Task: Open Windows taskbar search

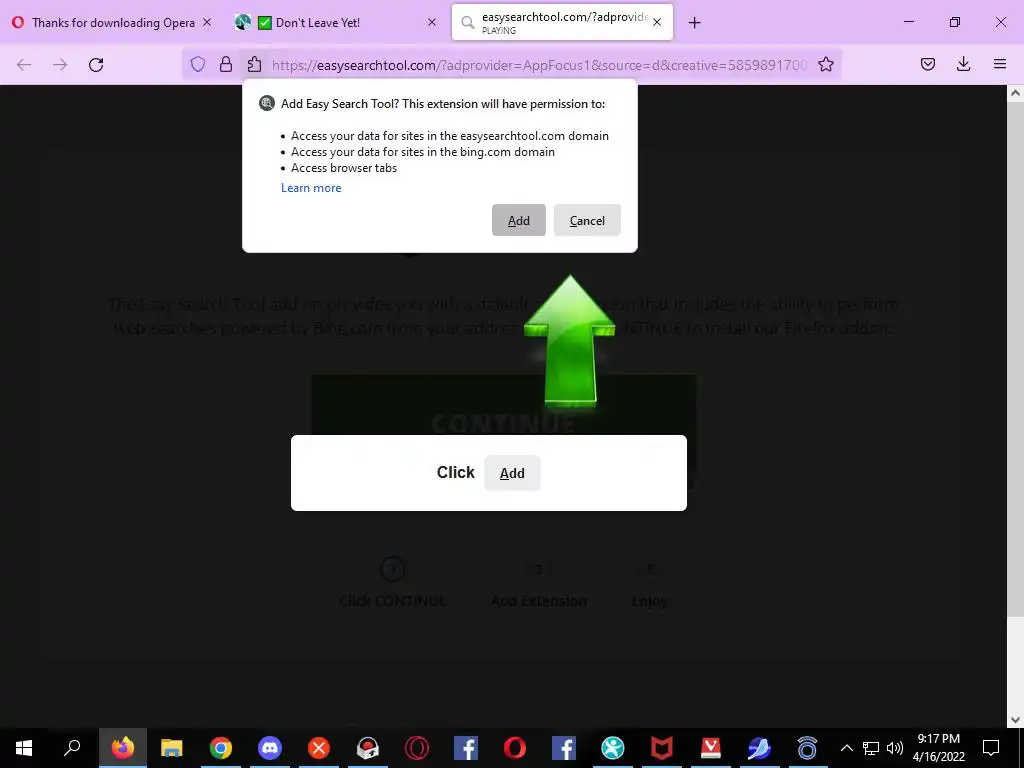Action: [x=72, y=748]
